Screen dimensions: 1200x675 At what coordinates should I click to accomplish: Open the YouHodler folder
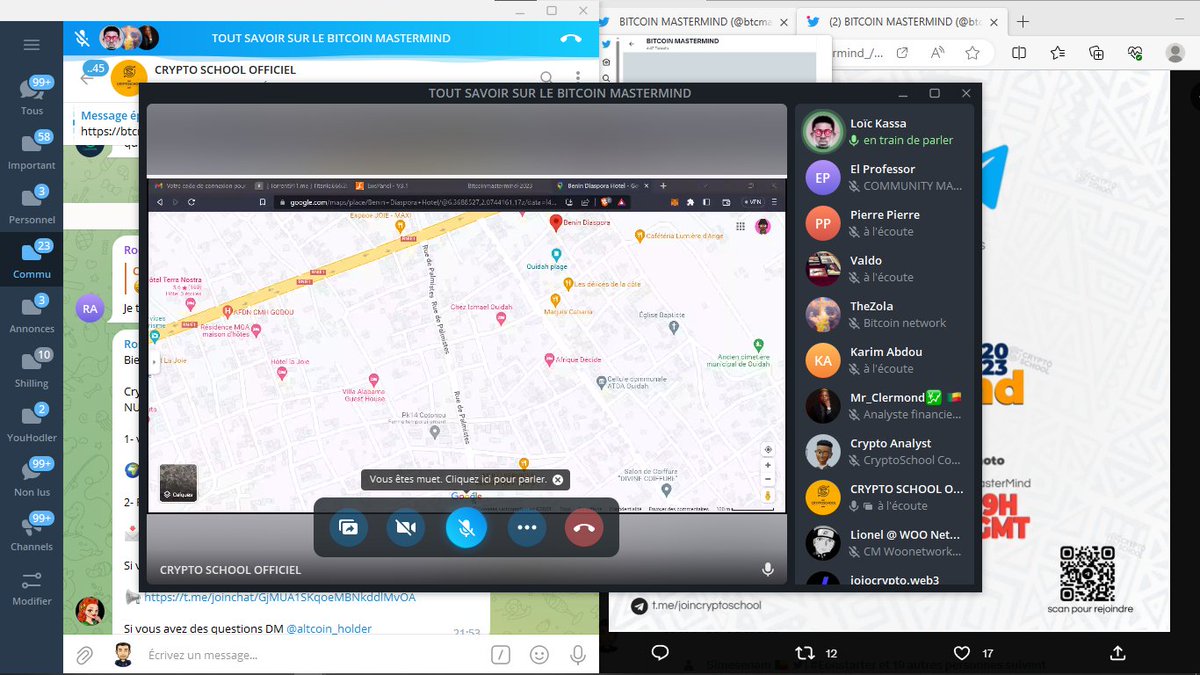point(32,422)
